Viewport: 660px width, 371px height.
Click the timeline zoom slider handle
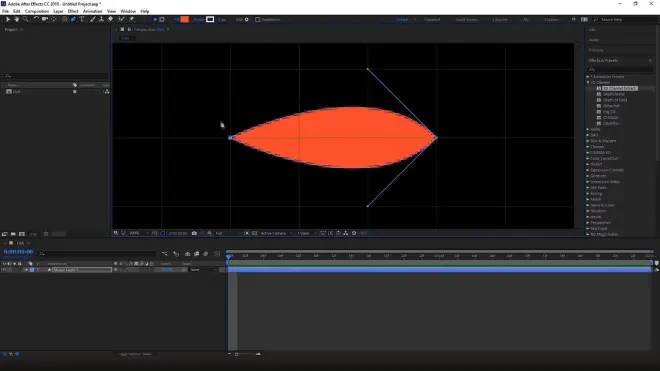(237, 354)
